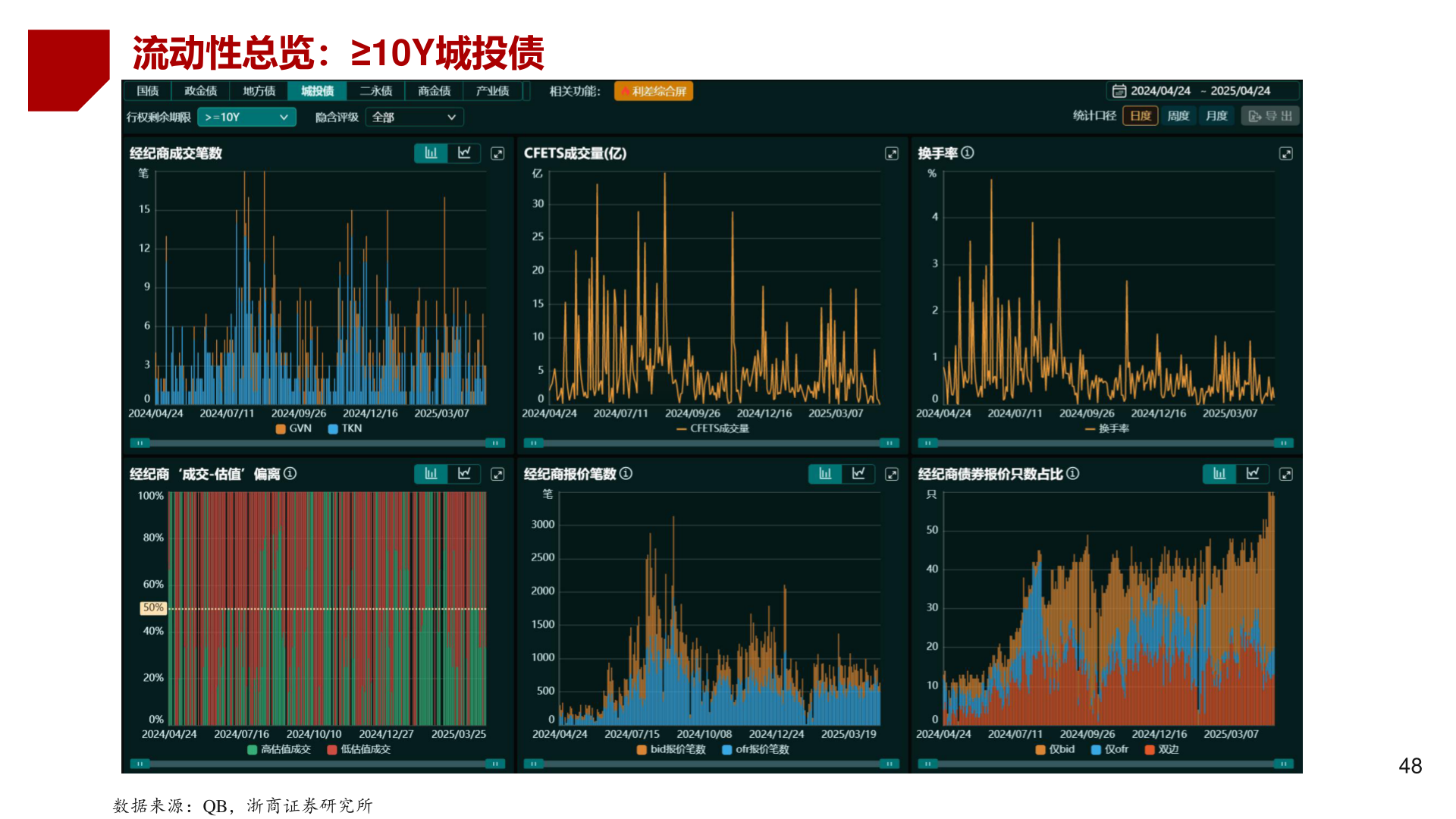Switch 经纪商债券报价只数占比 to line view
The height and width of the screenshot is (819, 1456).
[x=1253, y=474]
